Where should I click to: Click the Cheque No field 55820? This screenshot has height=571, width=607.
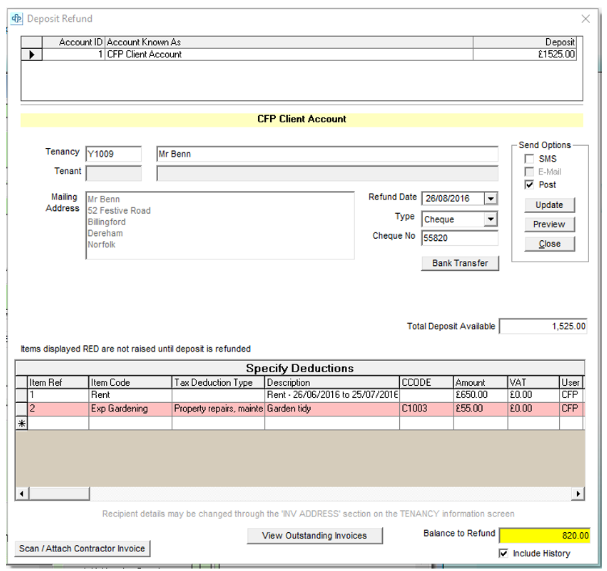(x=460, y=238)
